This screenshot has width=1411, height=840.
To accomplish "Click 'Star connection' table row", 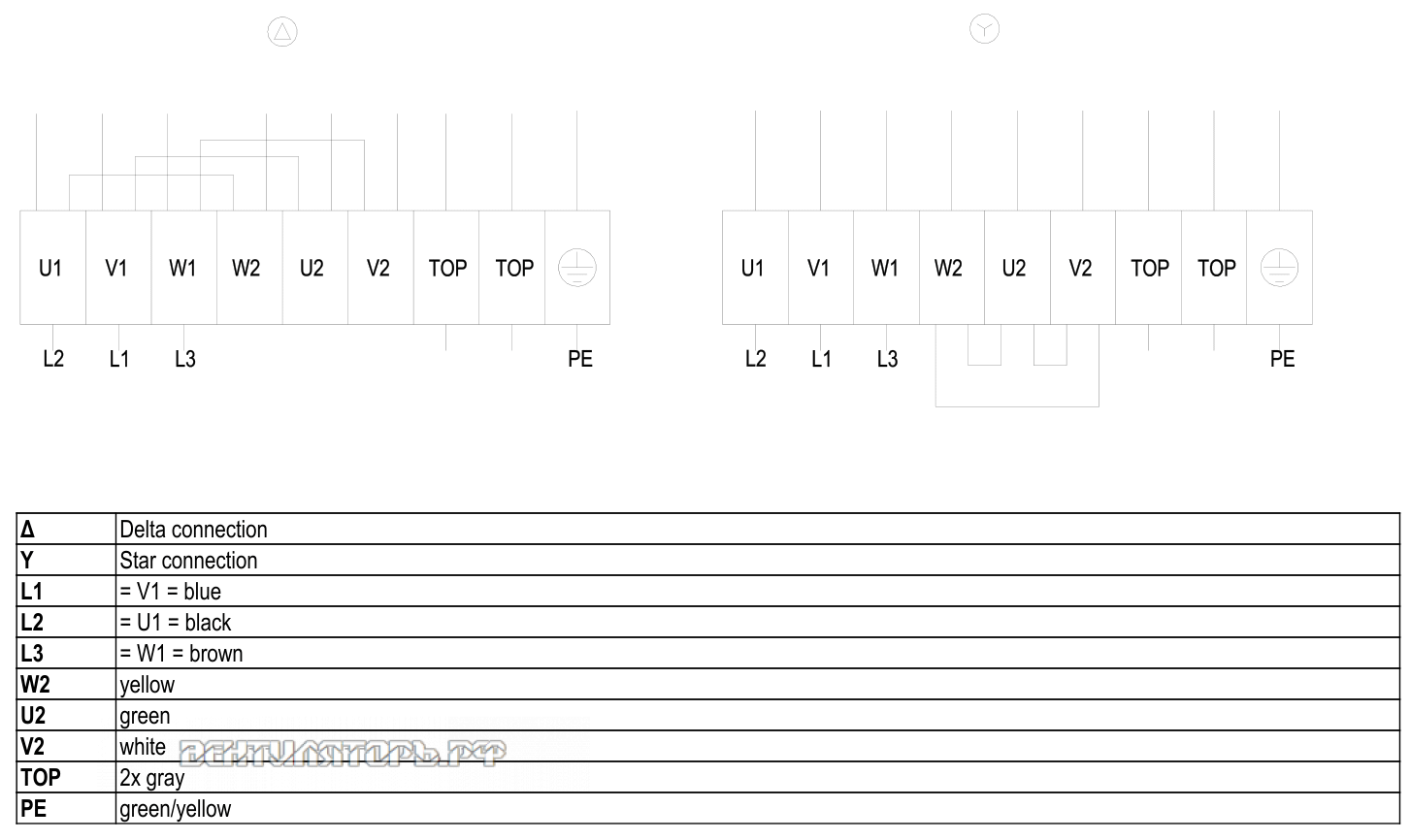I will point(708,561).
